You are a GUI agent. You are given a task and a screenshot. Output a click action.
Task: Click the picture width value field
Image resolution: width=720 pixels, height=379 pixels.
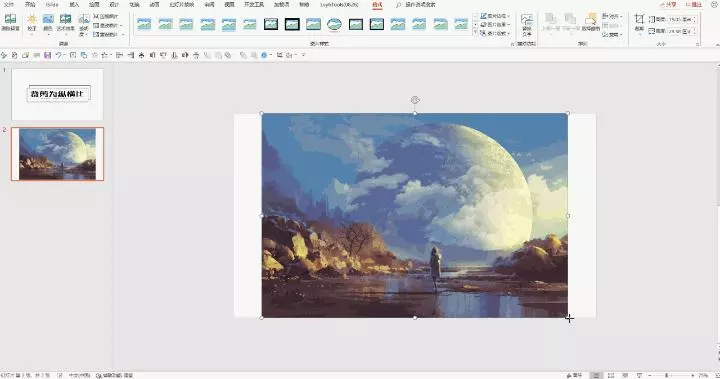pos(681,31)
